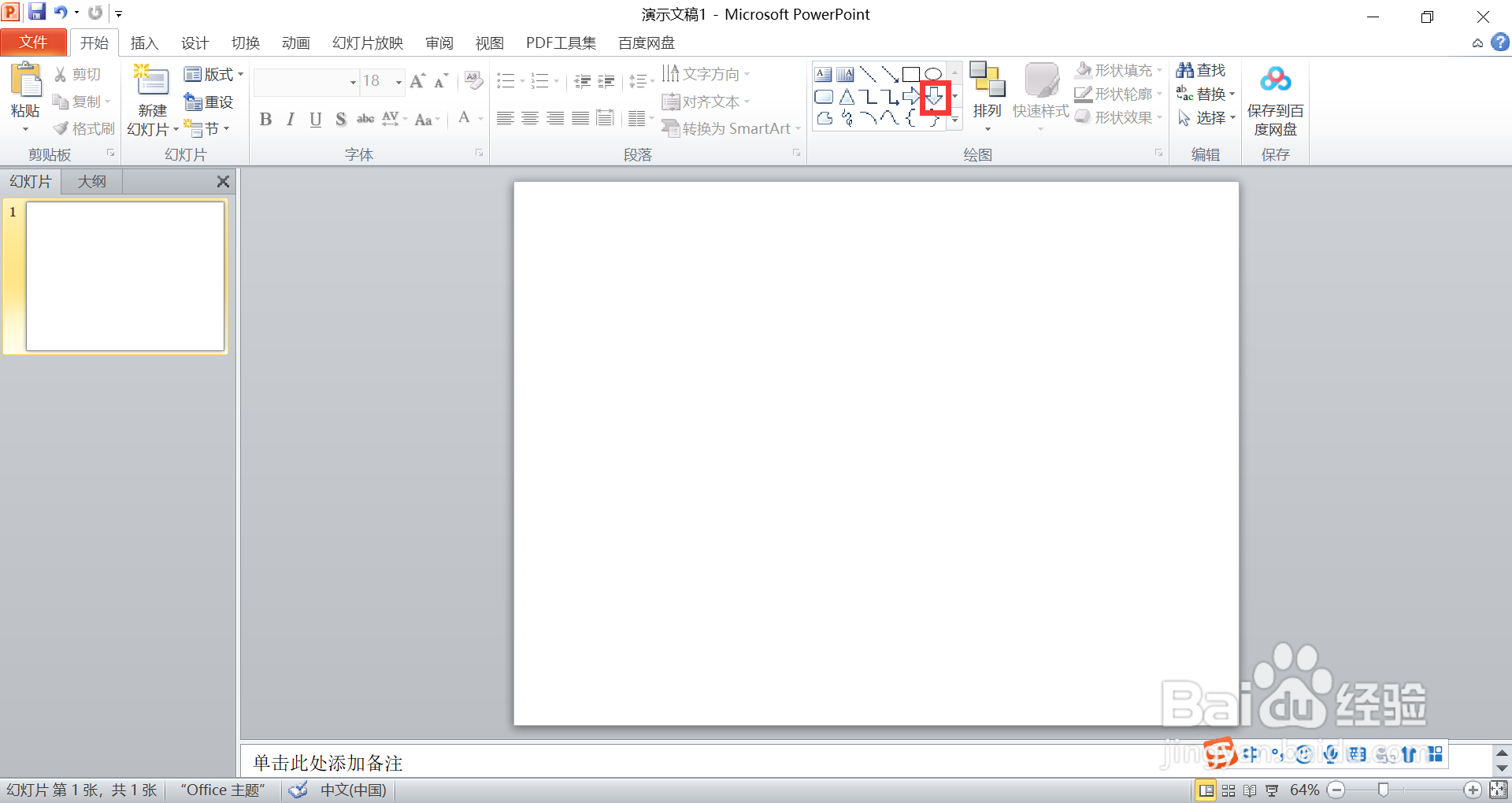Select the line arrow shape
1512x803 pixels.
click(890, 75)
